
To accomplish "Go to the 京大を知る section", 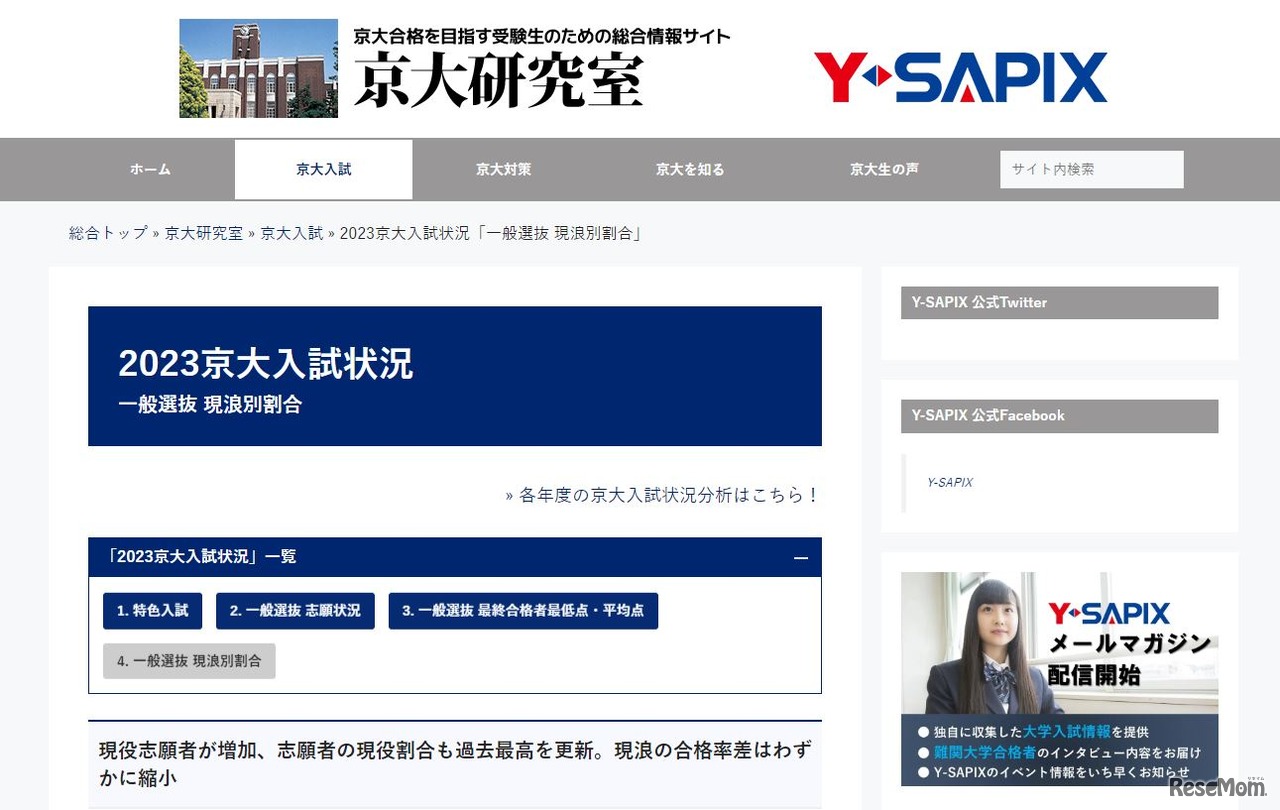I will [x=689, y=169].
